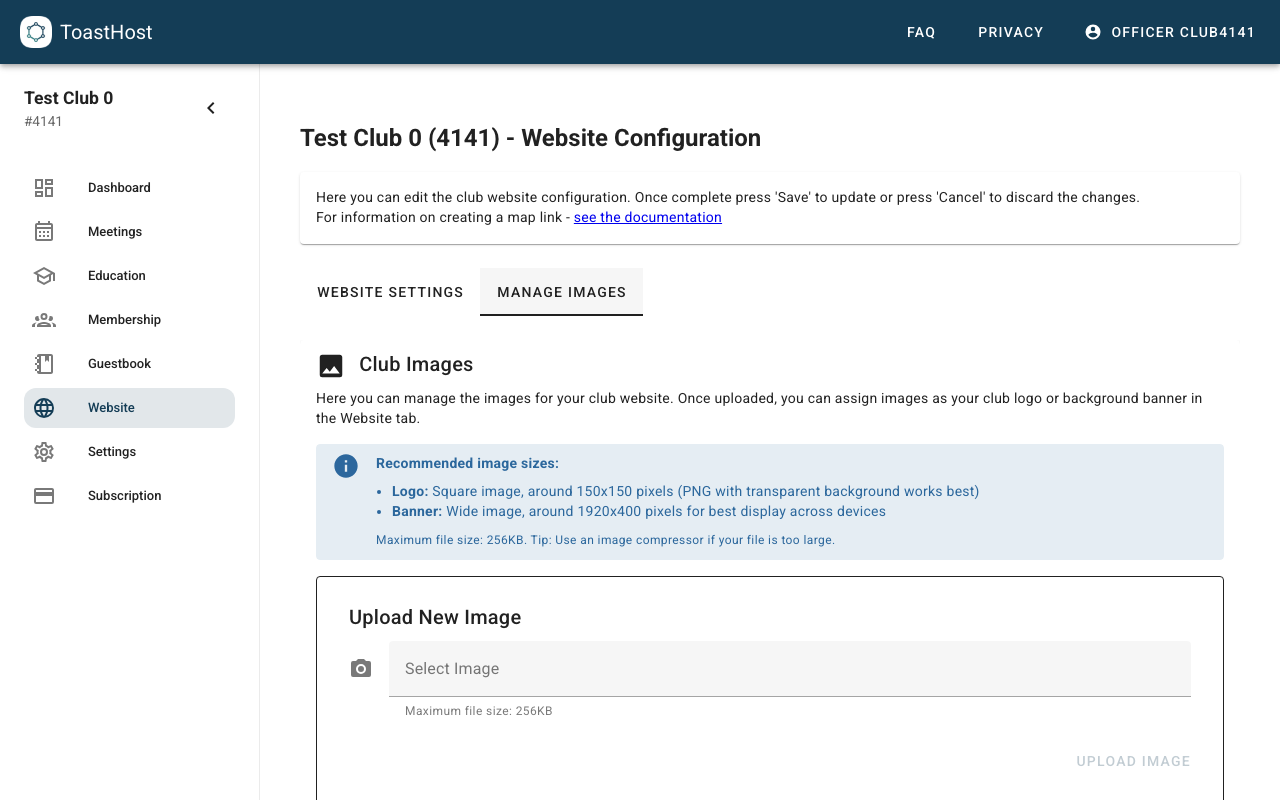Click the camera icon beside Select Image

tap(360, 668)
